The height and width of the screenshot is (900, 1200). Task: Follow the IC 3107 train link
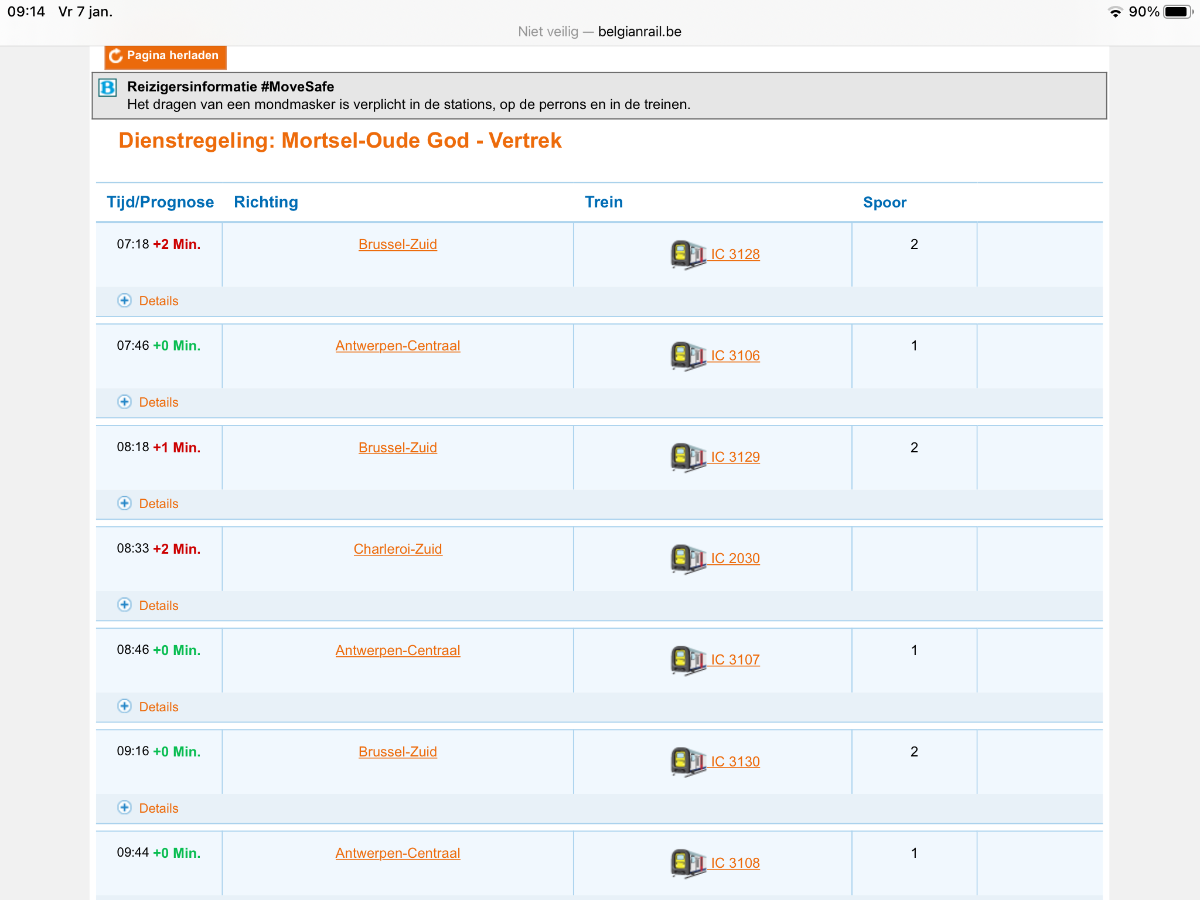point(735,660)
